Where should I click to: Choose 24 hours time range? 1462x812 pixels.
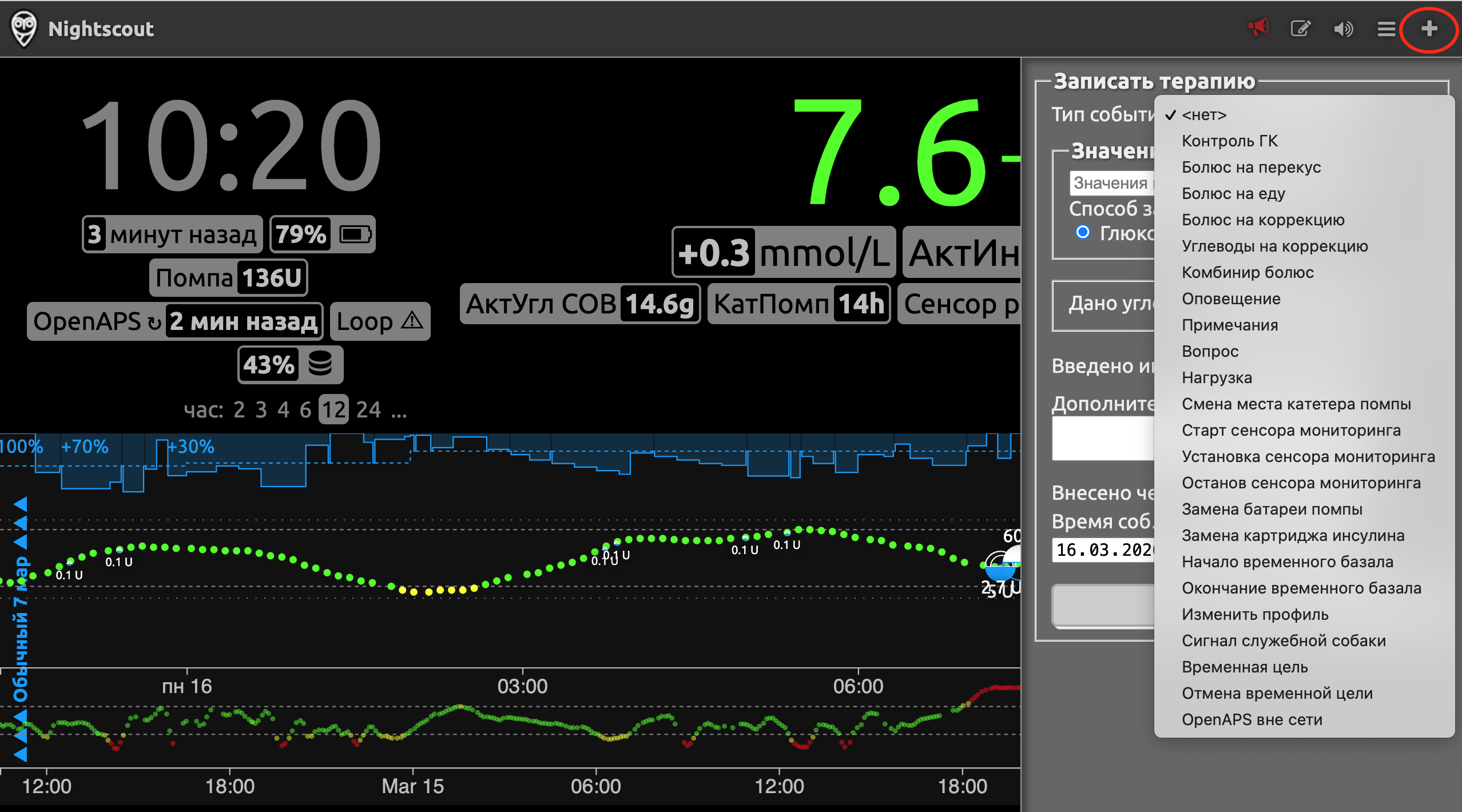[x=368, y=410]
